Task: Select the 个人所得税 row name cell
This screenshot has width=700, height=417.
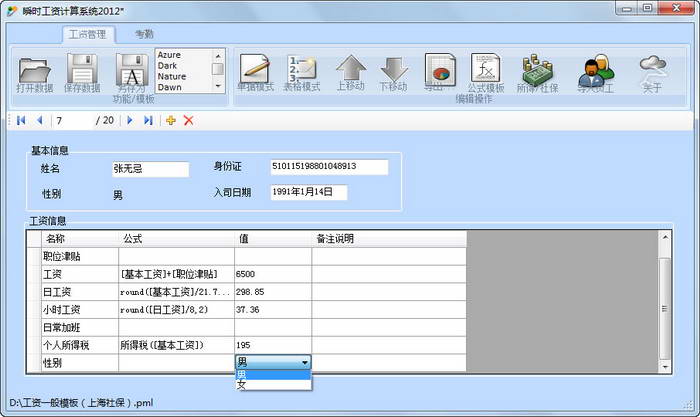Action: coord(80,345)
